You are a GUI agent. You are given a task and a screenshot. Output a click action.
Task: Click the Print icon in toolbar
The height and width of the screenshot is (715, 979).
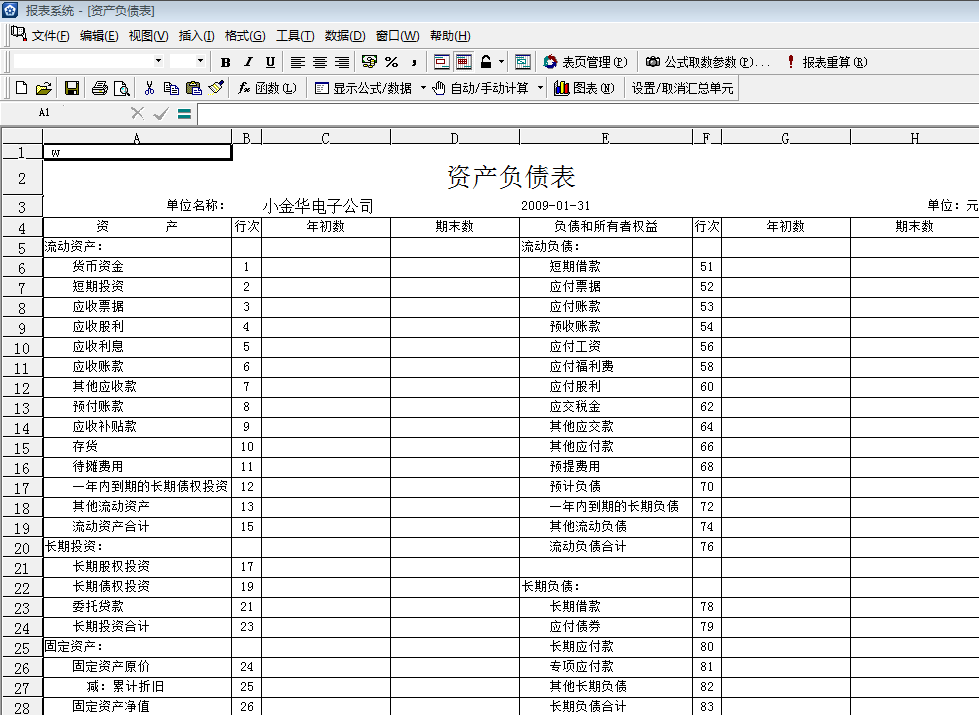pyautogui.click(x=99, y=88)
